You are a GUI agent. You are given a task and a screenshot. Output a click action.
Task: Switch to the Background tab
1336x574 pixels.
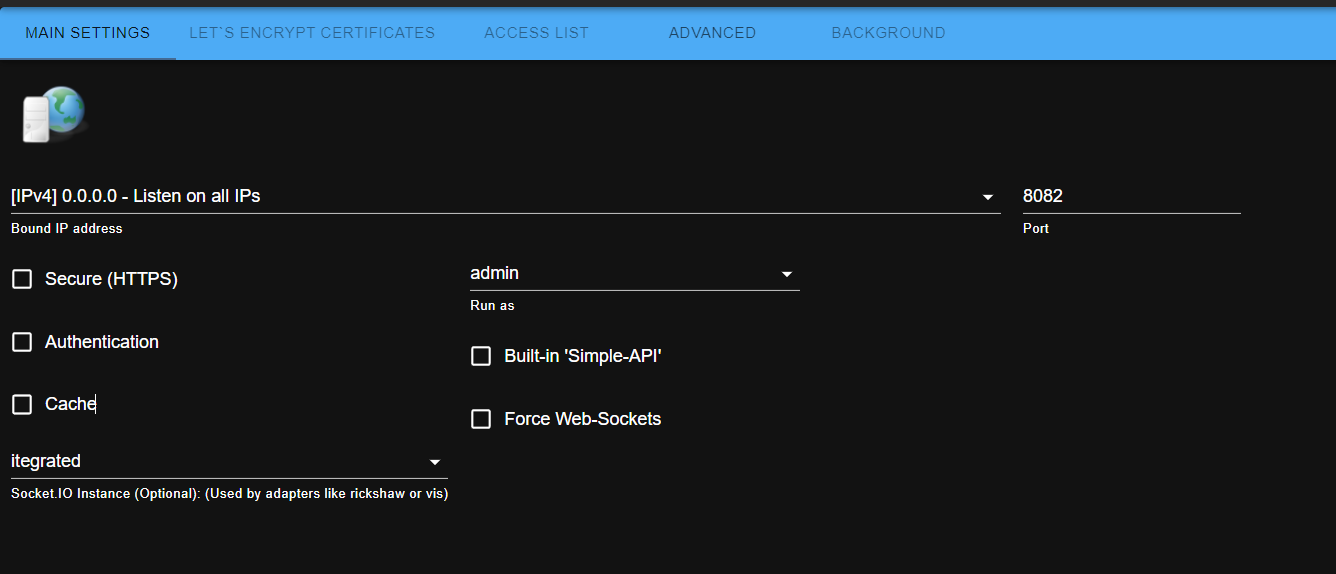888,32
